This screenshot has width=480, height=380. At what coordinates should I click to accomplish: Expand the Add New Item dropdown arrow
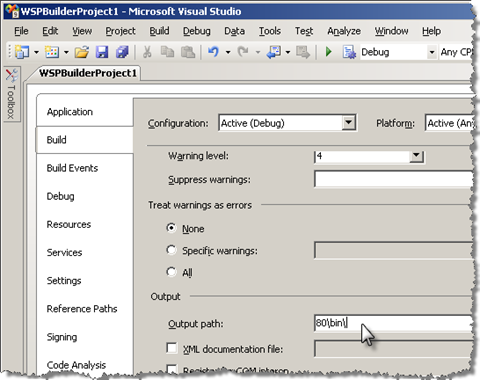coord(66,52)
